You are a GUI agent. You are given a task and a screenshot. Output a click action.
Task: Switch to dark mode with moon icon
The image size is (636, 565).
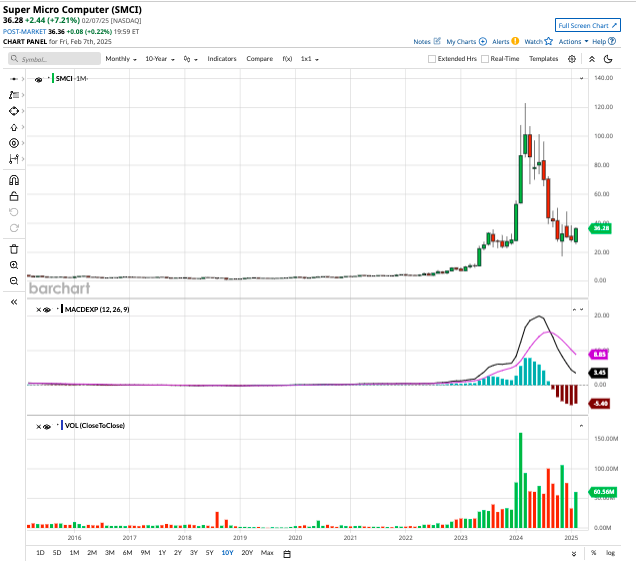pyautogui.click(x=607, y=59)
